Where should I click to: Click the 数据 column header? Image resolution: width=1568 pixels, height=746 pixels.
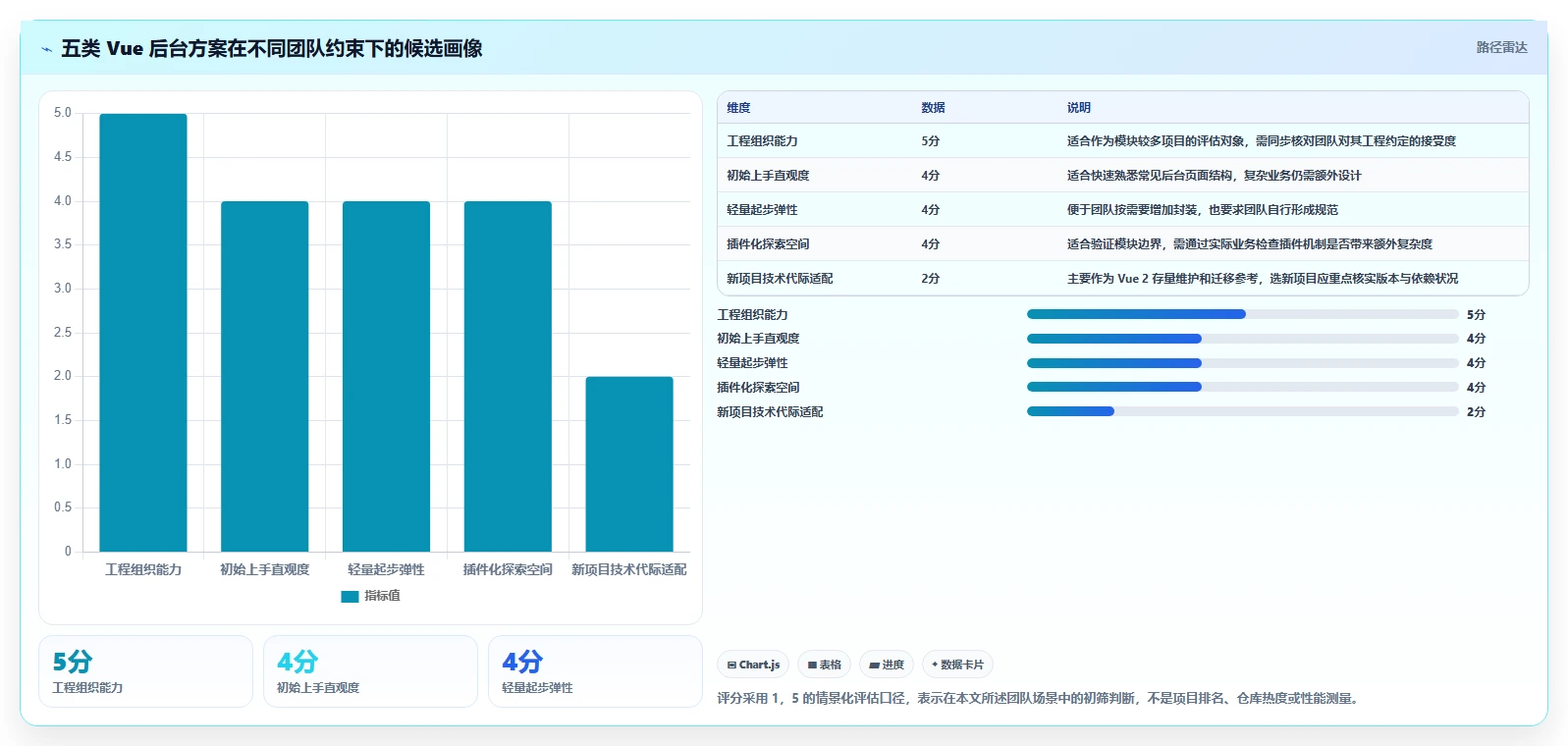pos(933,108)
